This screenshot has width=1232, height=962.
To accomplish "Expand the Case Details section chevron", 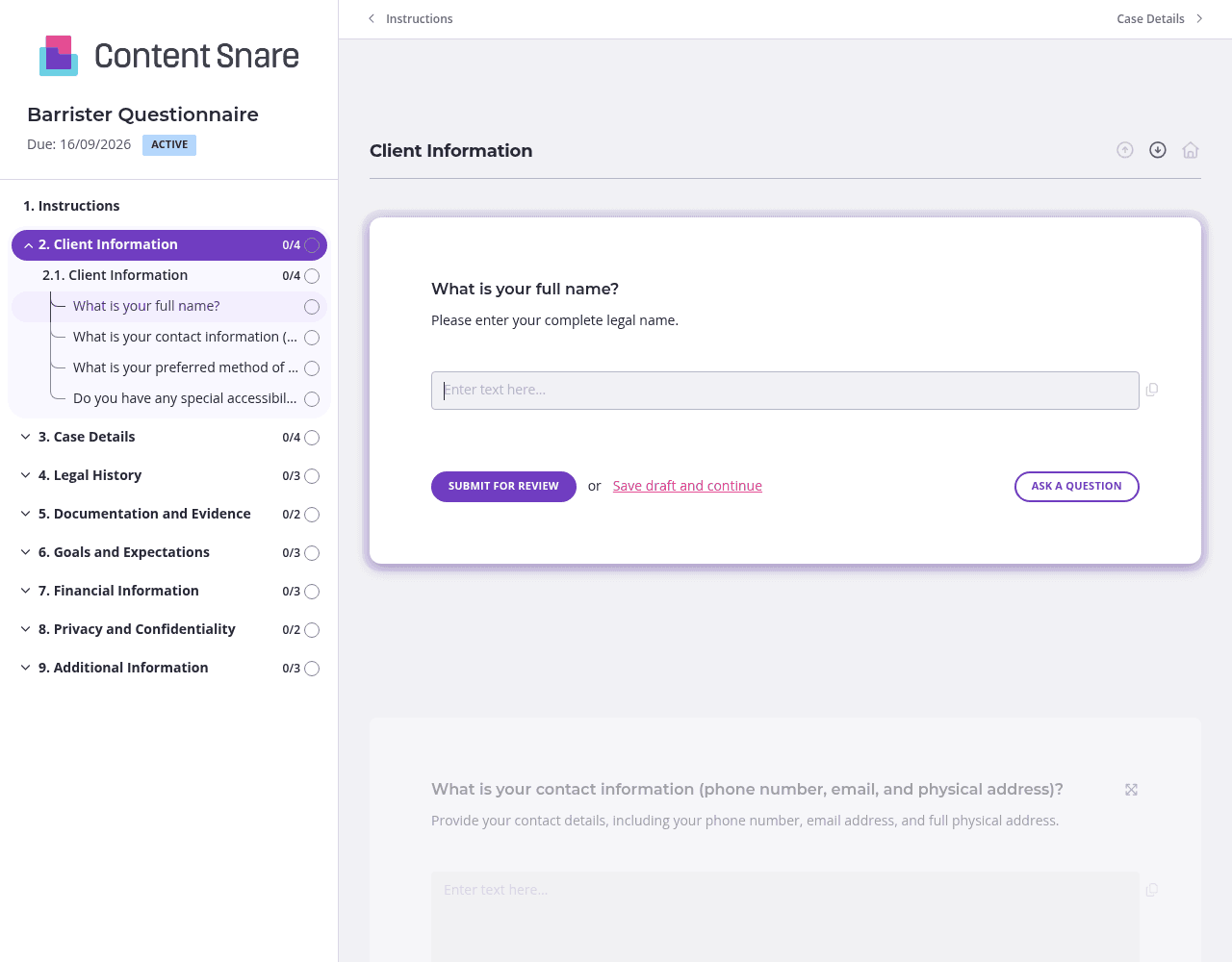I will tap(26, 437).
